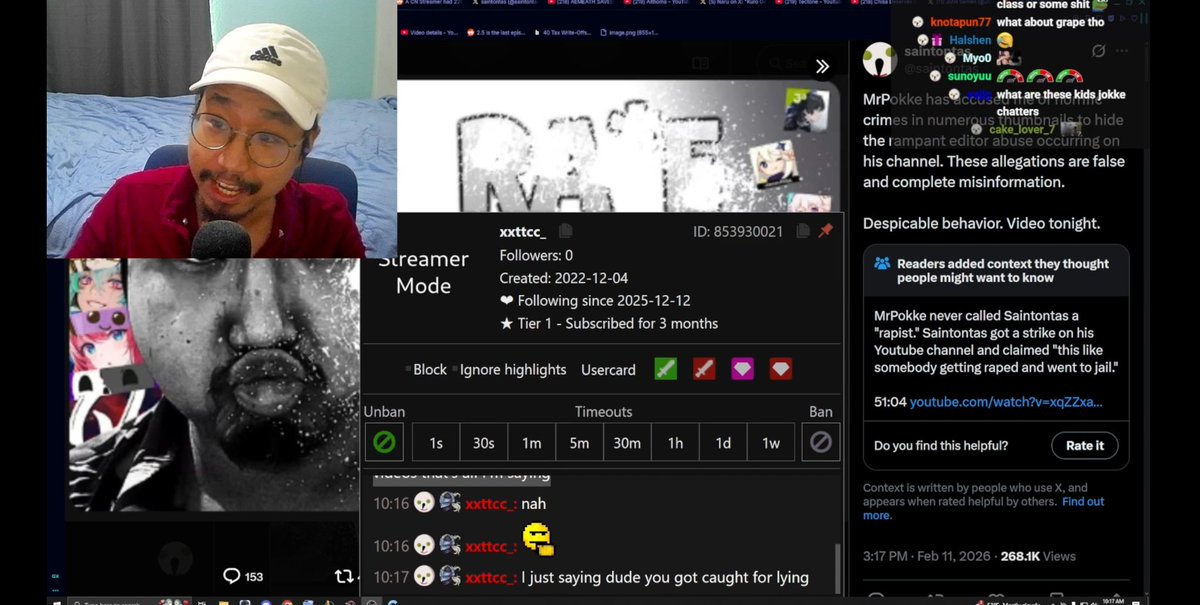Copy the xxttcc_ username with the copy icon
The height and width of the screenshot is (605, 1200).
[566, 232]
